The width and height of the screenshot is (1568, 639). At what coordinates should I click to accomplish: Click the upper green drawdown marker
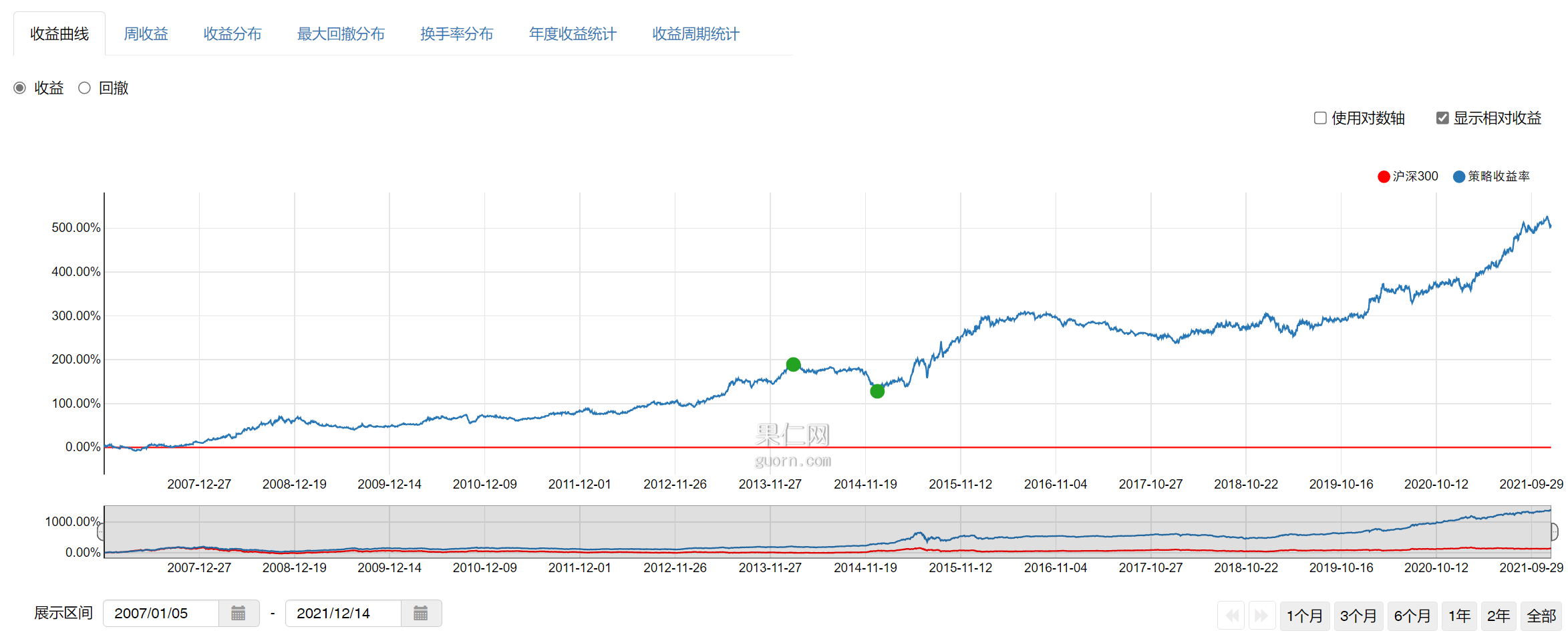click(x=793, y=364)
